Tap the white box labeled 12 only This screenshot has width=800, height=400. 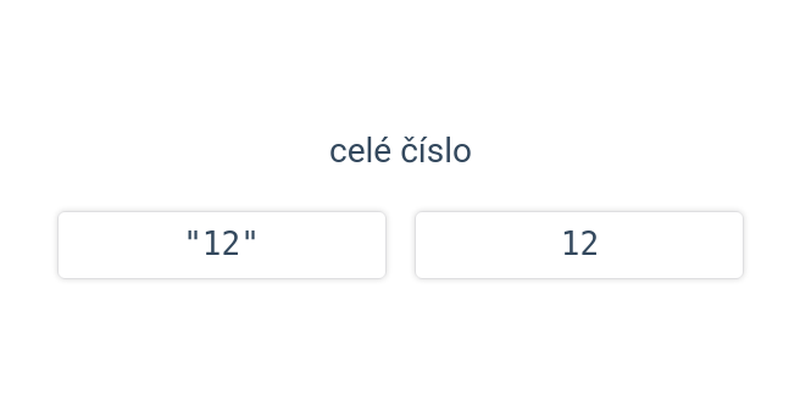click(579, 244)
